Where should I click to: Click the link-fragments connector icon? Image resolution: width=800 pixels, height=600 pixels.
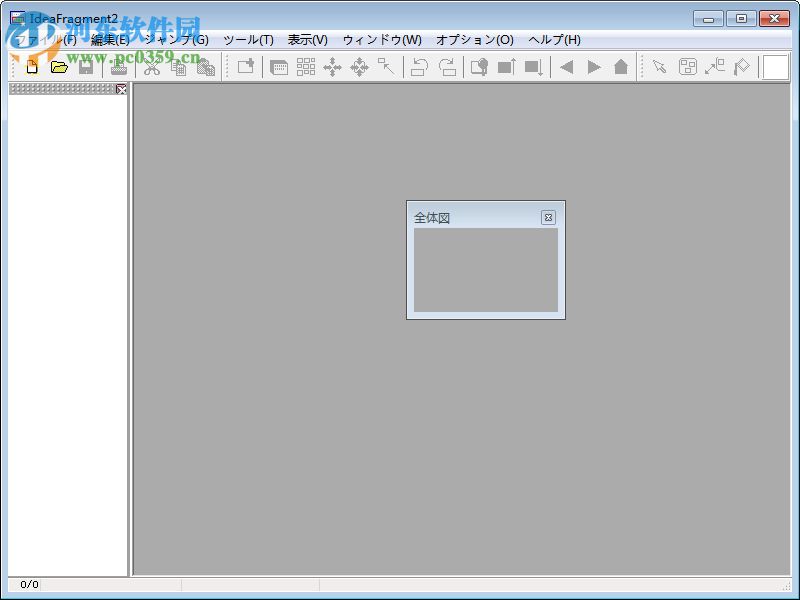tap(714, 67)
